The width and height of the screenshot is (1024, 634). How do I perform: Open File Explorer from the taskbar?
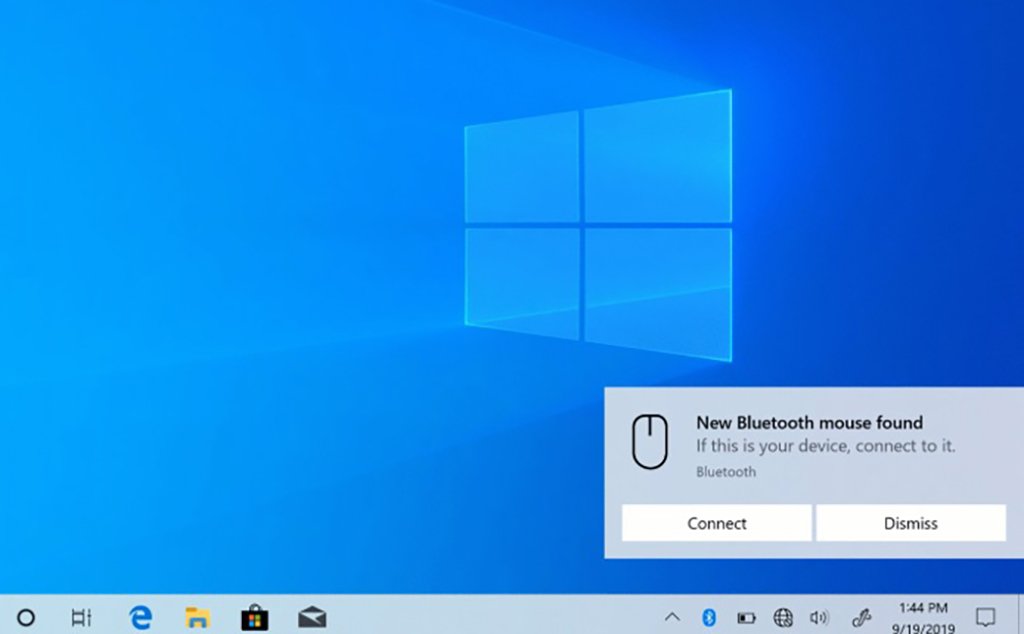197,617
